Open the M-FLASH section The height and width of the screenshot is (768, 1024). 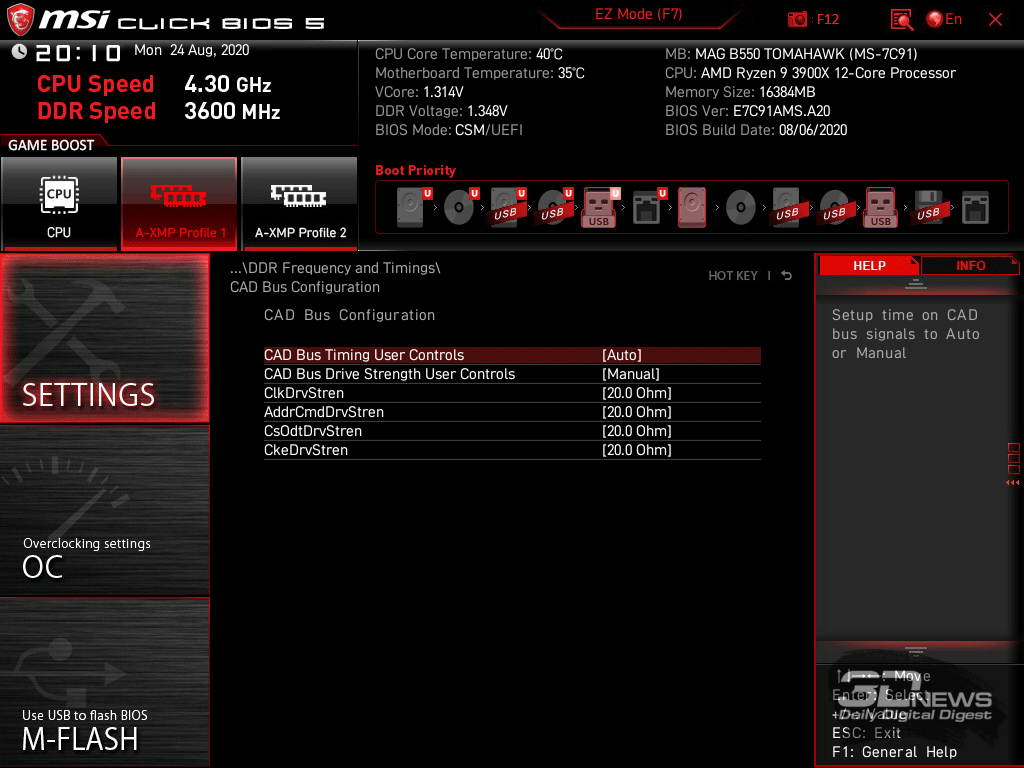pos(104,682)
